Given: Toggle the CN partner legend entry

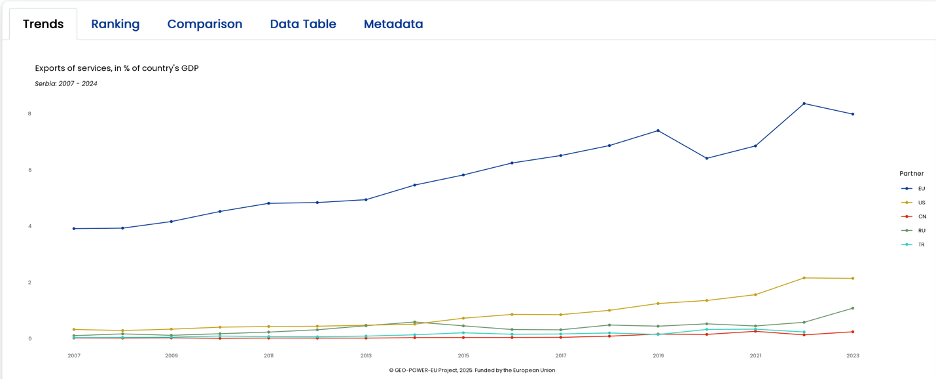Looking at the screenshot, I should tap(913, 217).
